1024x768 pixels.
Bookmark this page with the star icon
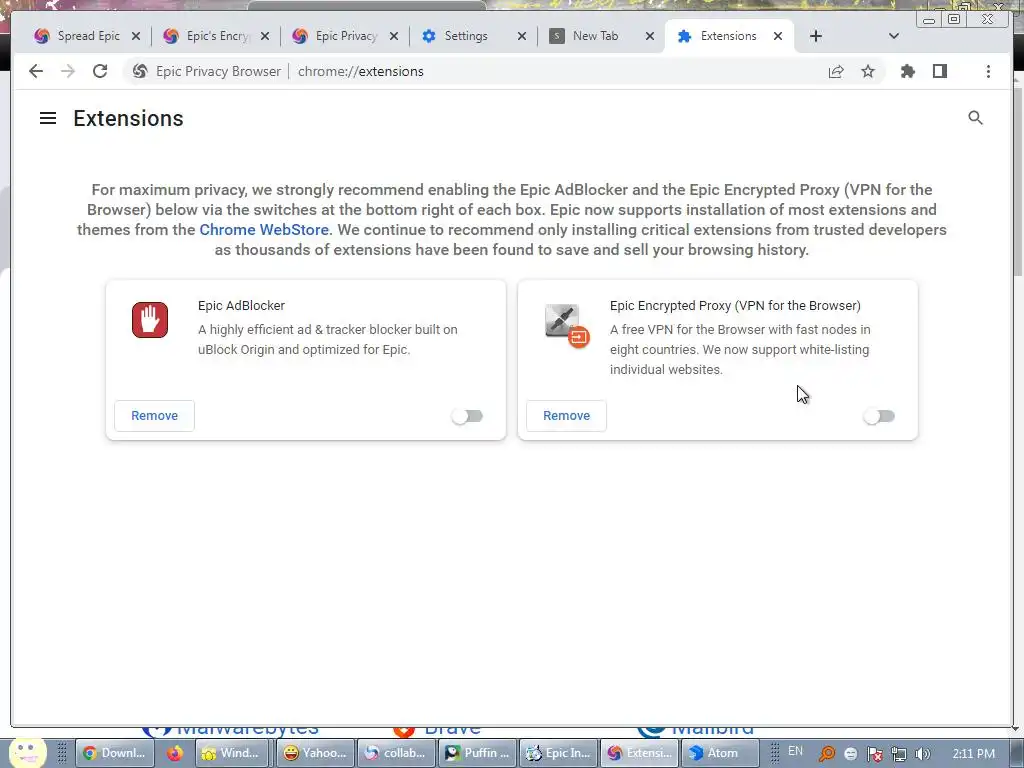point(868,71)
